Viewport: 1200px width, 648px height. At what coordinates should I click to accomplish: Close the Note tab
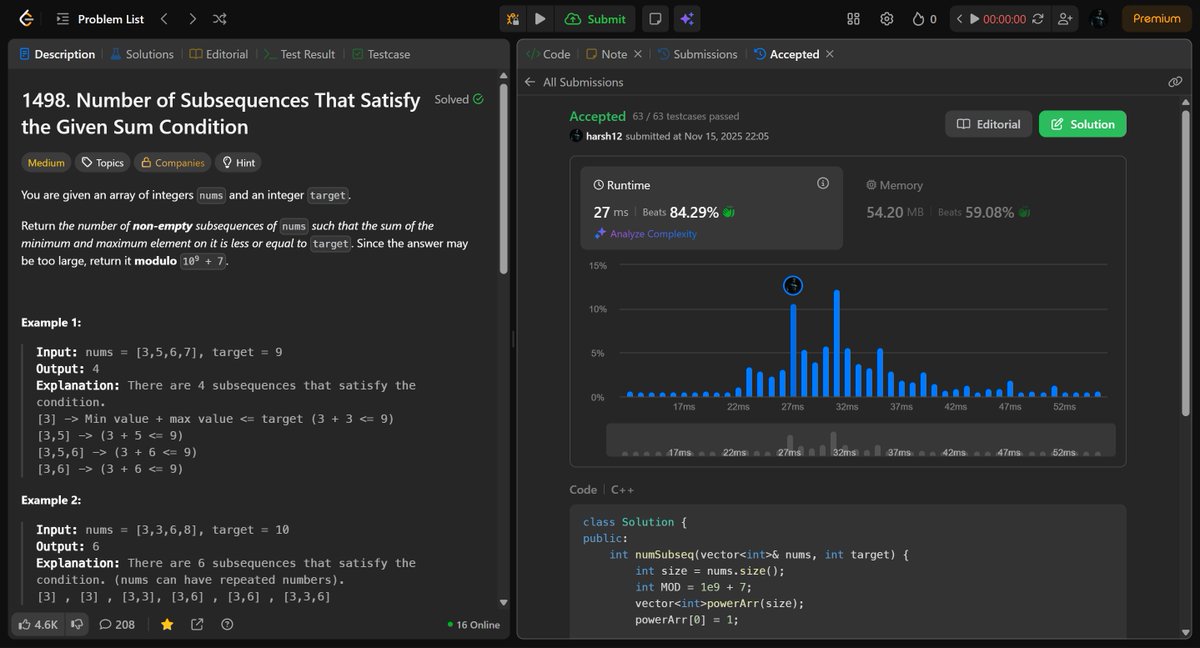click(638, 54)
